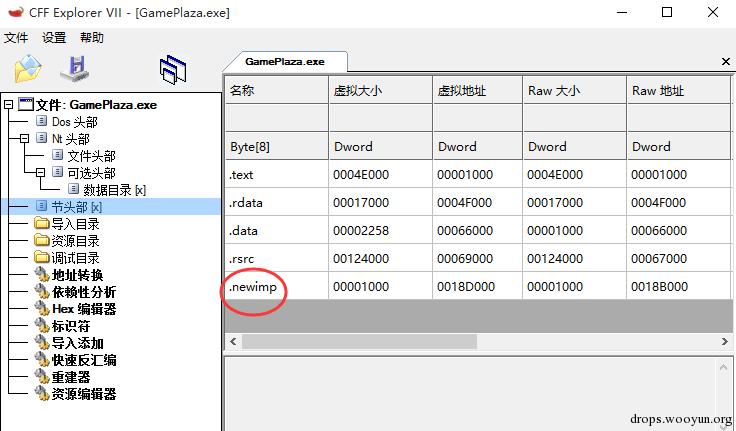Click the cascading windows toolbar icon
The image size is (736, 431).
(x=173, y=69)
